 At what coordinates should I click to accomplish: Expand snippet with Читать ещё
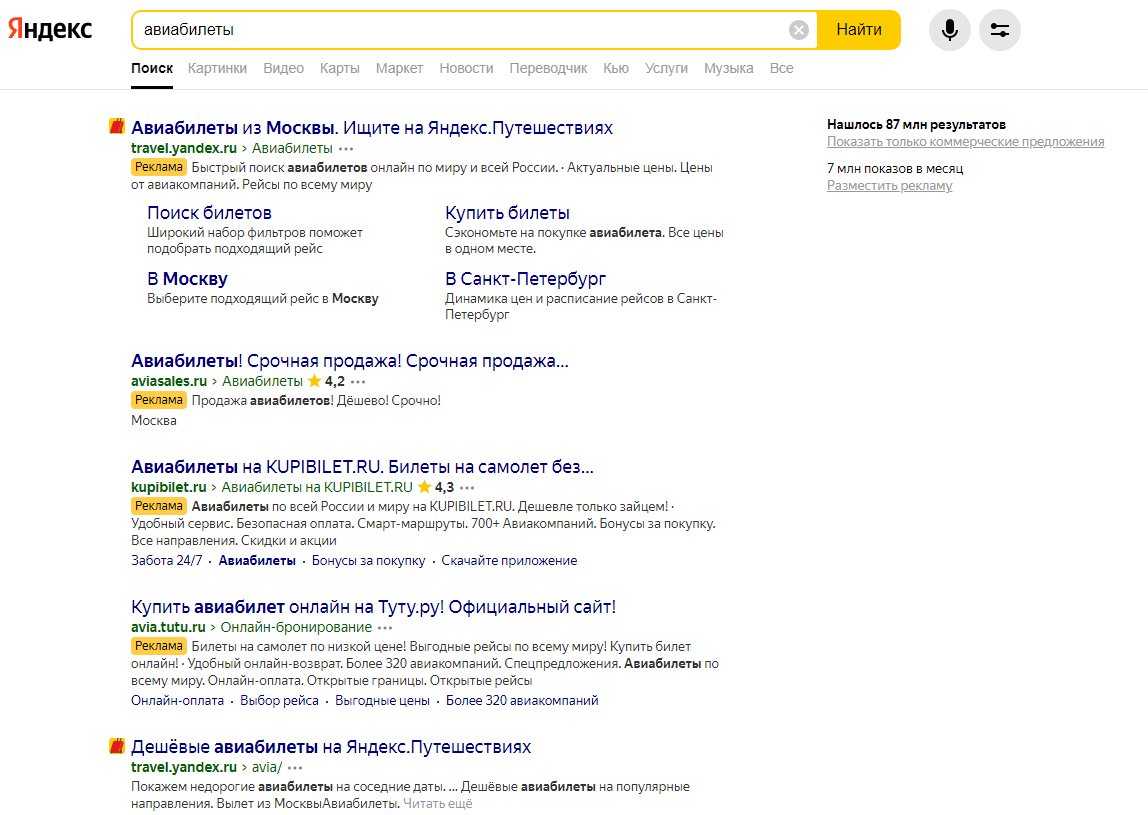click(x=438, y=803)
